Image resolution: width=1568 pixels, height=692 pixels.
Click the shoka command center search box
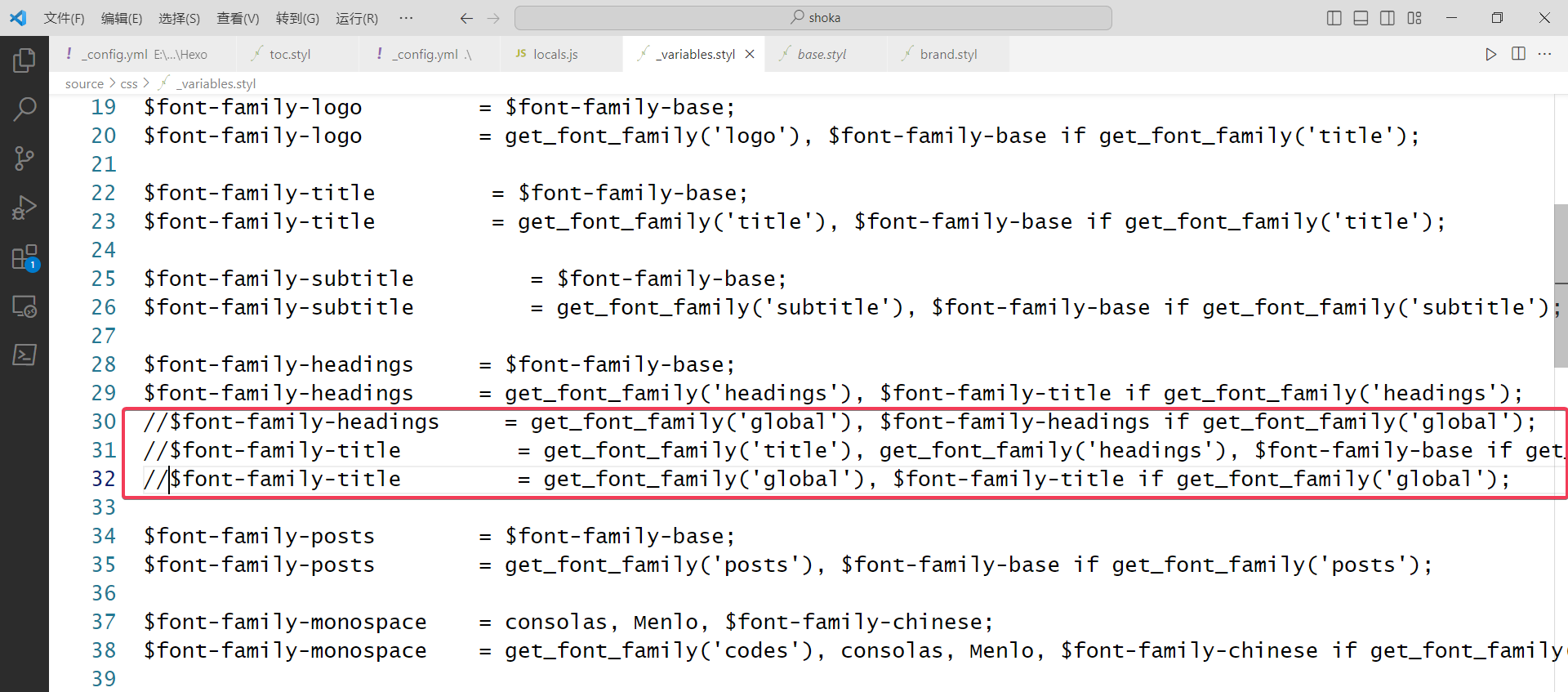pyautogui.click(x=813, y=18)
